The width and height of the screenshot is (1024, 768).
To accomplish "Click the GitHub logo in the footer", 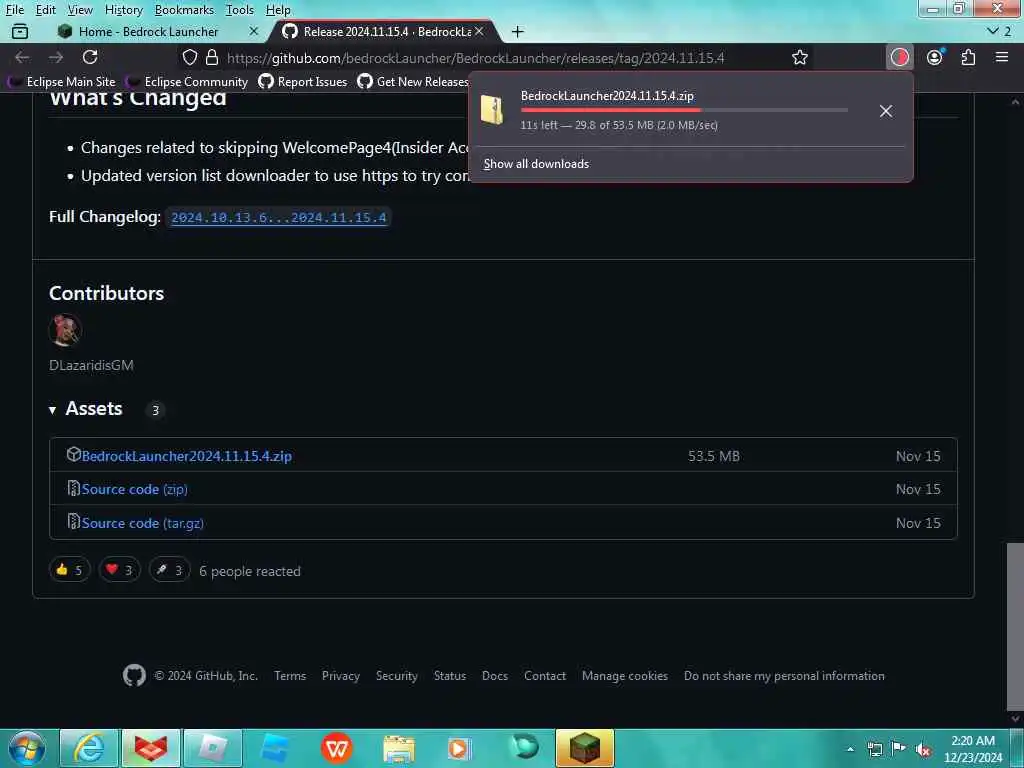I will point(135,675).
